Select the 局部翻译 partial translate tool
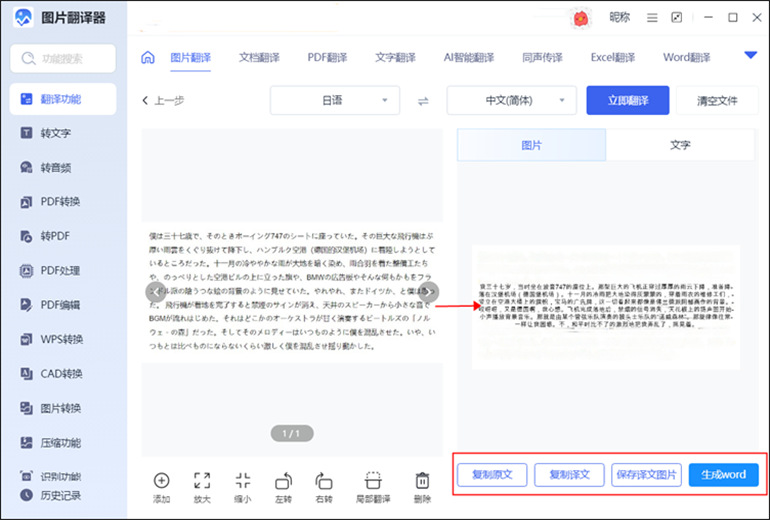Screen dimensions: 770x520 (373, 481)
